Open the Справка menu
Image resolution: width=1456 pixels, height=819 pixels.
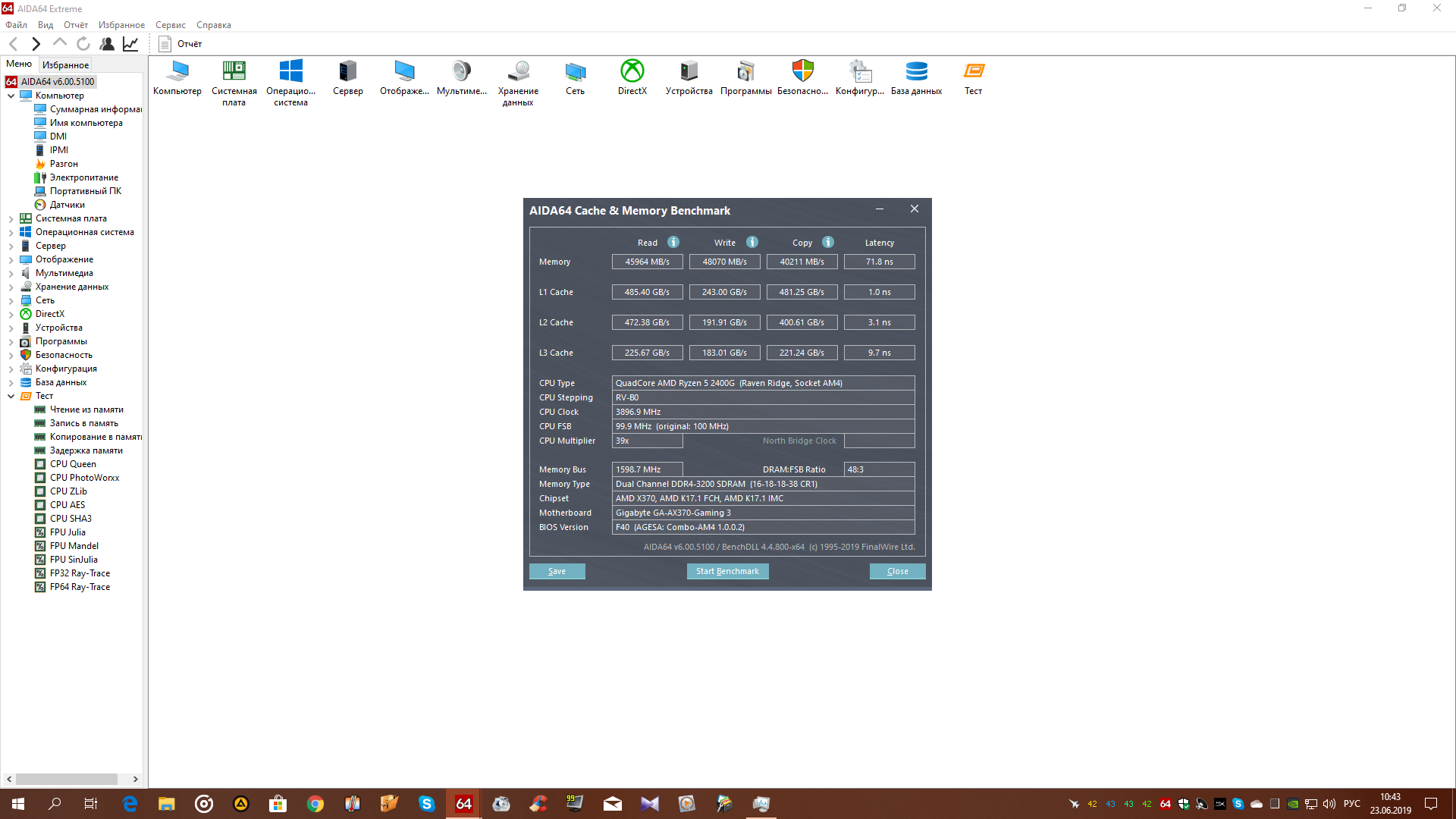pos(214,25)
